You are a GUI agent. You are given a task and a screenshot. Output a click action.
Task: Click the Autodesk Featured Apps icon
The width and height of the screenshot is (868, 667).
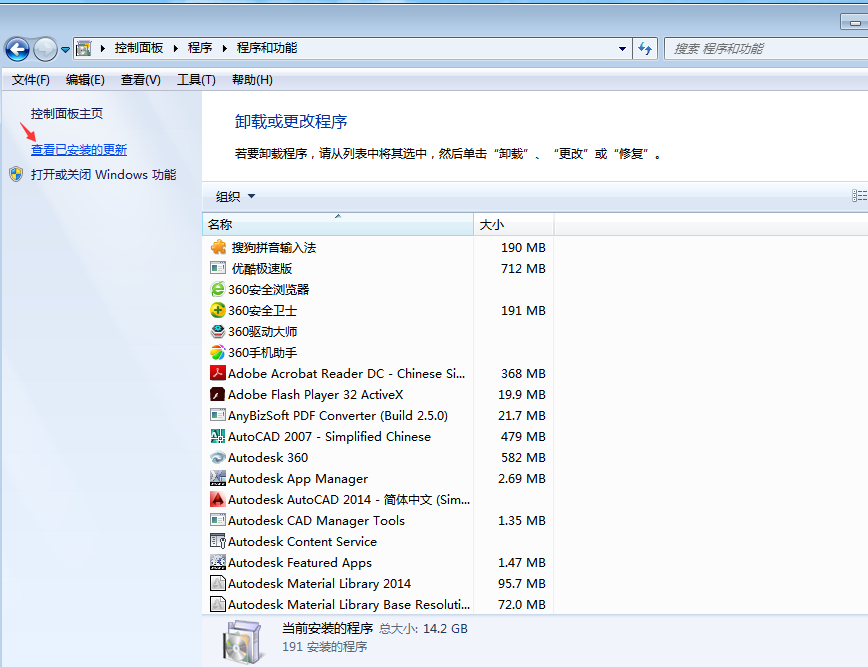click(218, 562)
